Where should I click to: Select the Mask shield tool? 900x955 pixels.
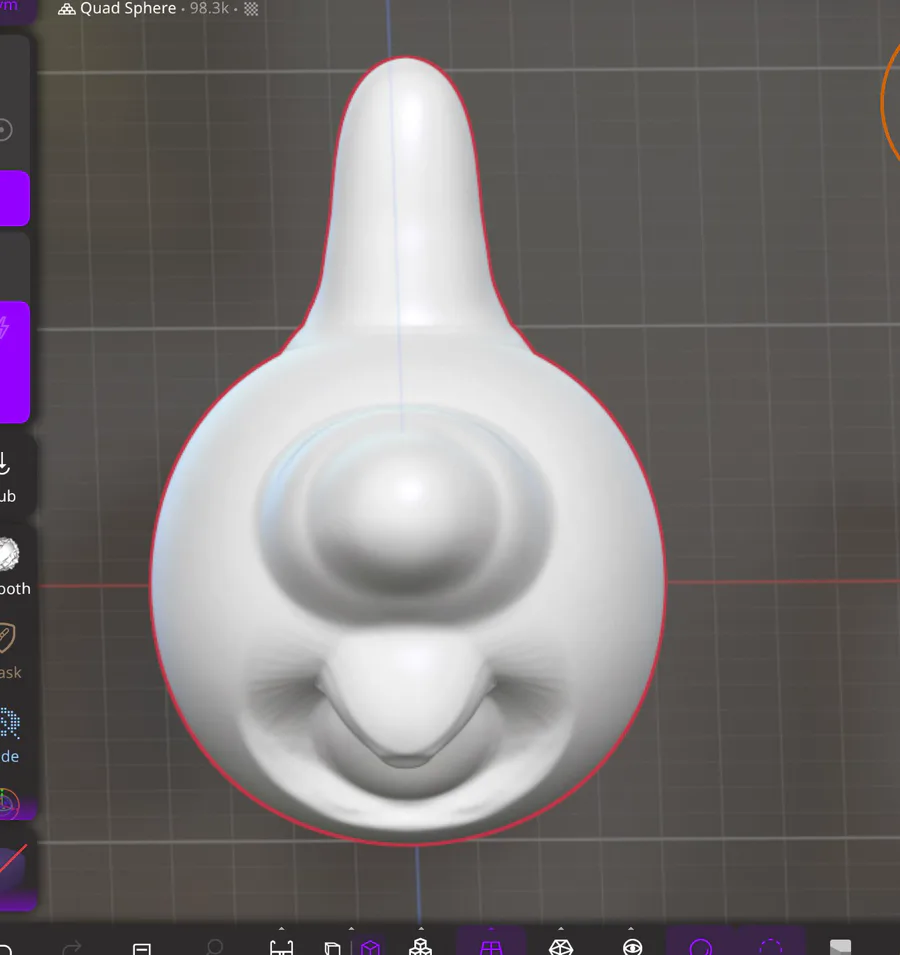click(x=9, y=650)
